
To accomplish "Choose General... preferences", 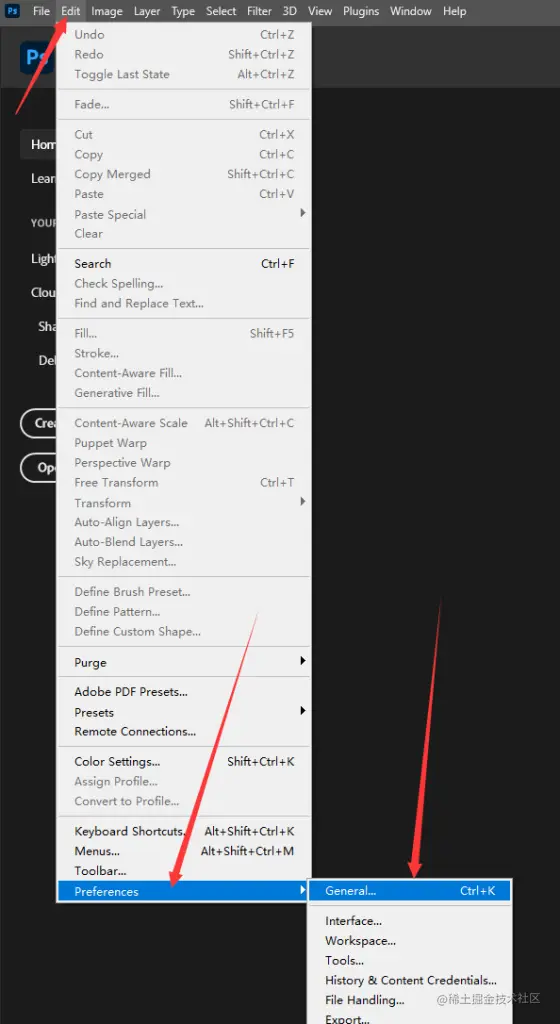I will click(x=409, y=891).
